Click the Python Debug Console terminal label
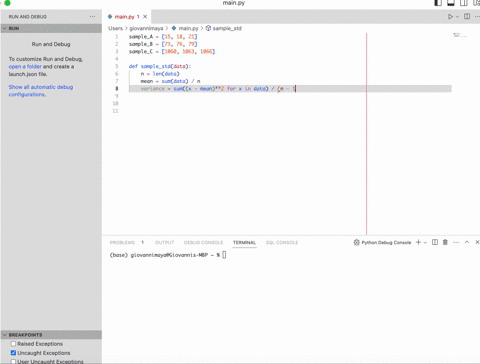The width and height of the screenshot is (480, 364). click(x=386, y=242)
